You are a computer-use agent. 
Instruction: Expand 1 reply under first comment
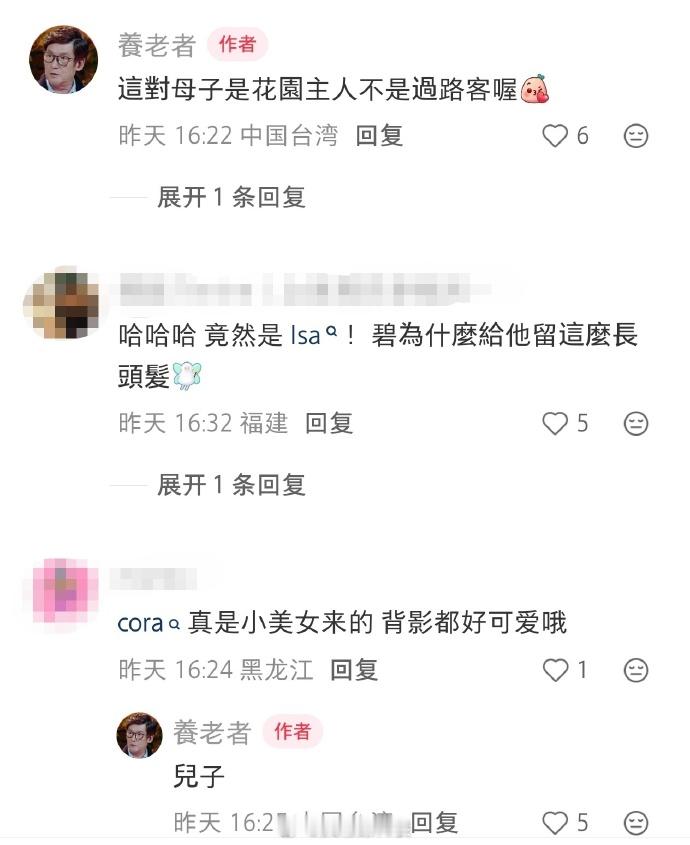(231, 197)
